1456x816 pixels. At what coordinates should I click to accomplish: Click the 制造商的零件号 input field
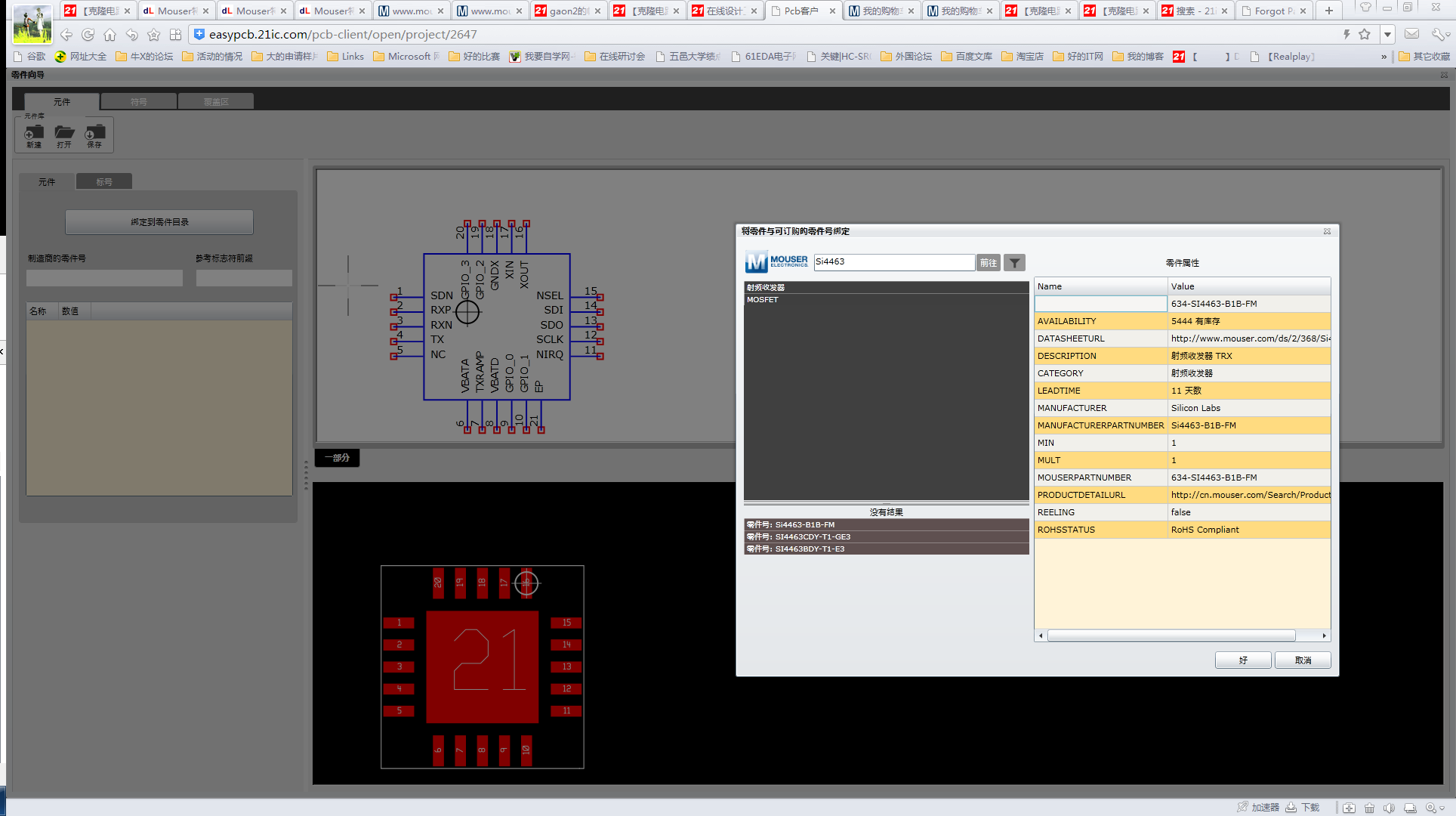(x=104, y=278)
